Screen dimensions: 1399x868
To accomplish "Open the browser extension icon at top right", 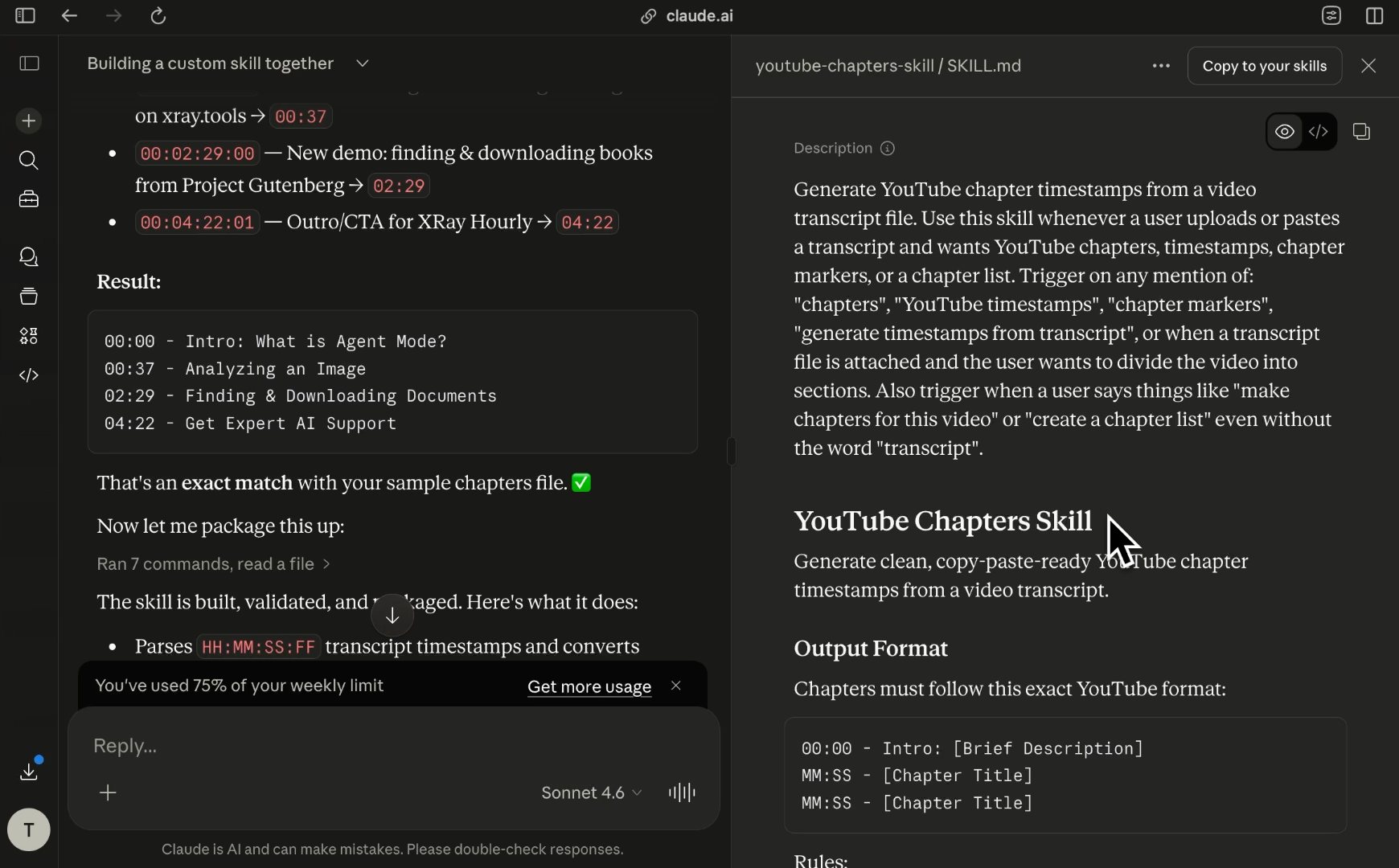I will coord(1331,15).
